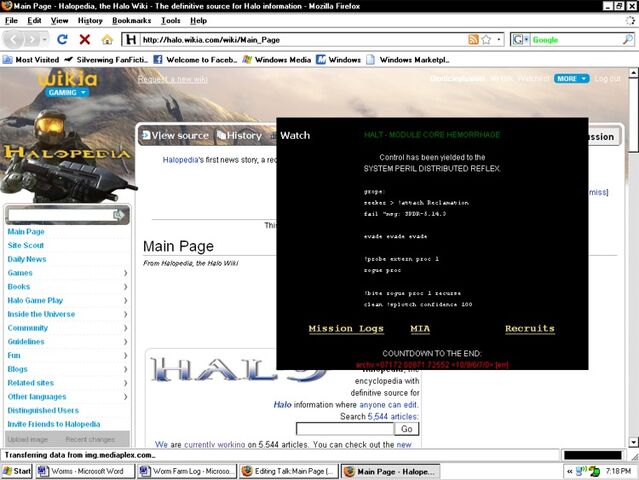Open the MORE dropdown button
Viewport: 639px width, 480px height.
[x=571, y=79]
